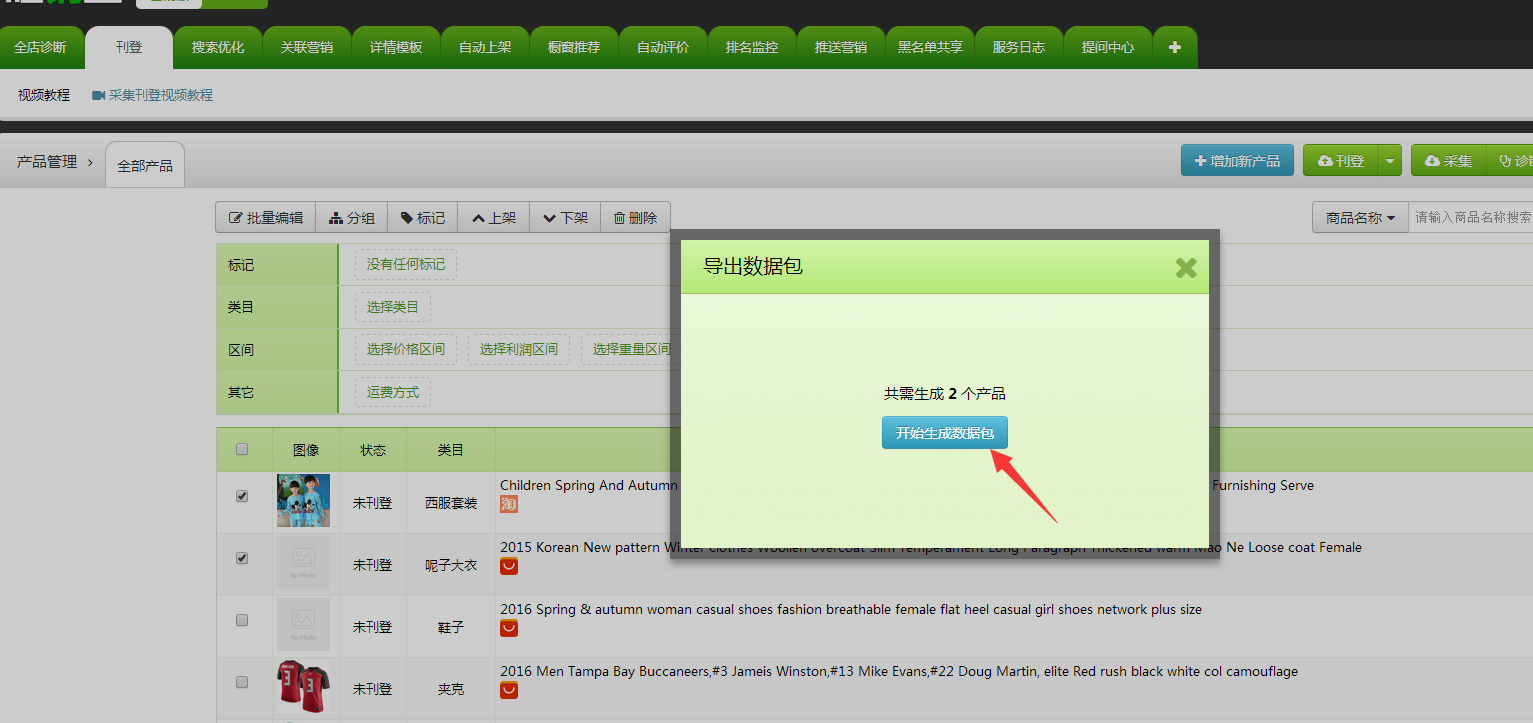Click the 采集 button
Image resolution: width=1533 pixels, height=723 pixels.
pyautogui.click(x=1448, y=161)
